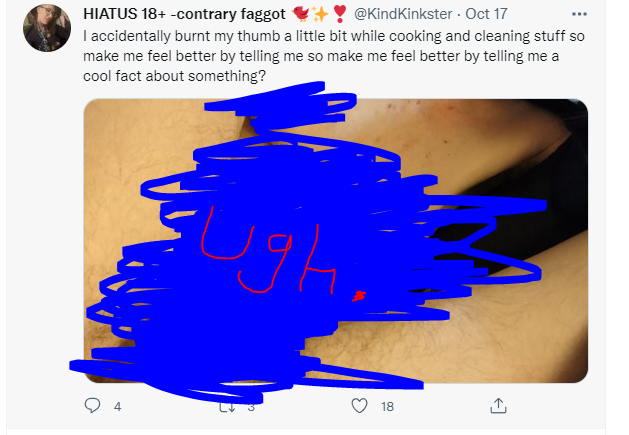Click the reply speech bubble icon
This screenshot has height=435, width=629.
92,406
